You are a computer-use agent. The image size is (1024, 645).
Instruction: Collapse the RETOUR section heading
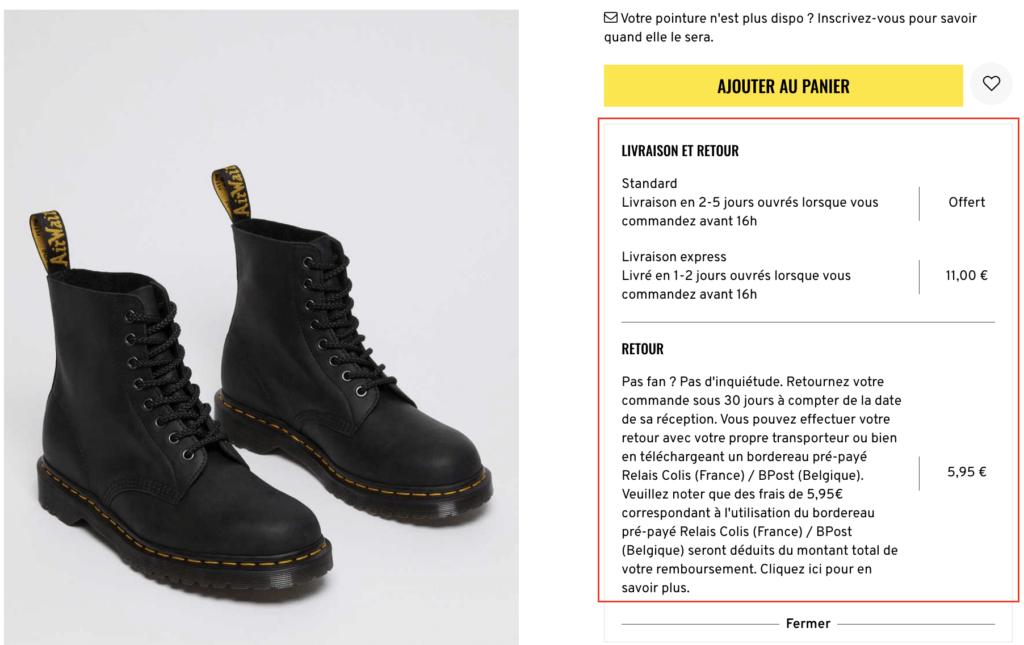643,349
